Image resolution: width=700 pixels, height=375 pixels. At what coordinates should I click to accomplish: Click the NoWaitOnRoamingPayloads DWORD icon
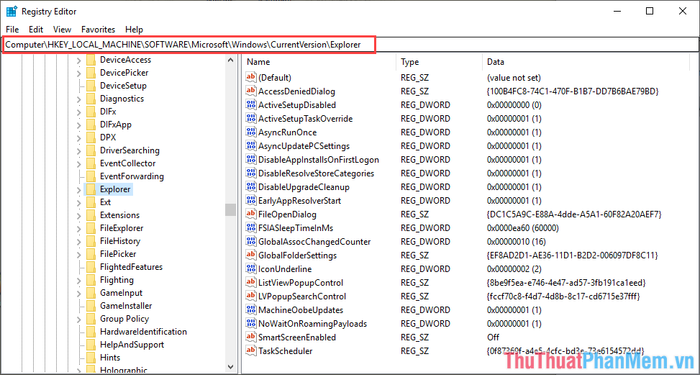point(251,323)
